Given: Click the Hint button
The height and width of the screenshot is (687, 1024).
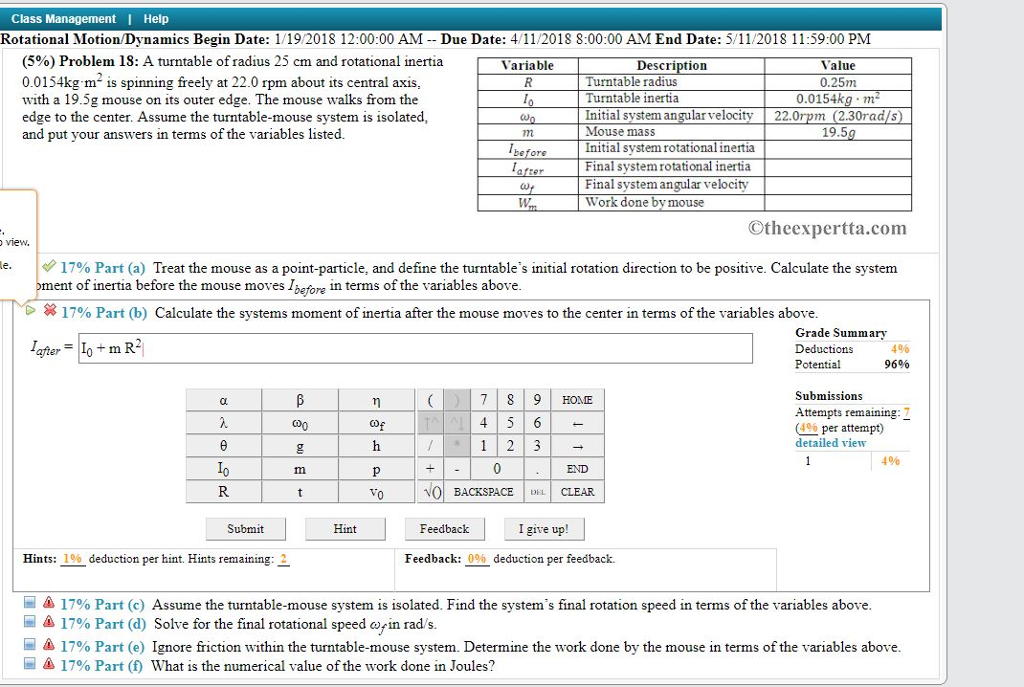Looking at the screenshot, I should 345,528.
